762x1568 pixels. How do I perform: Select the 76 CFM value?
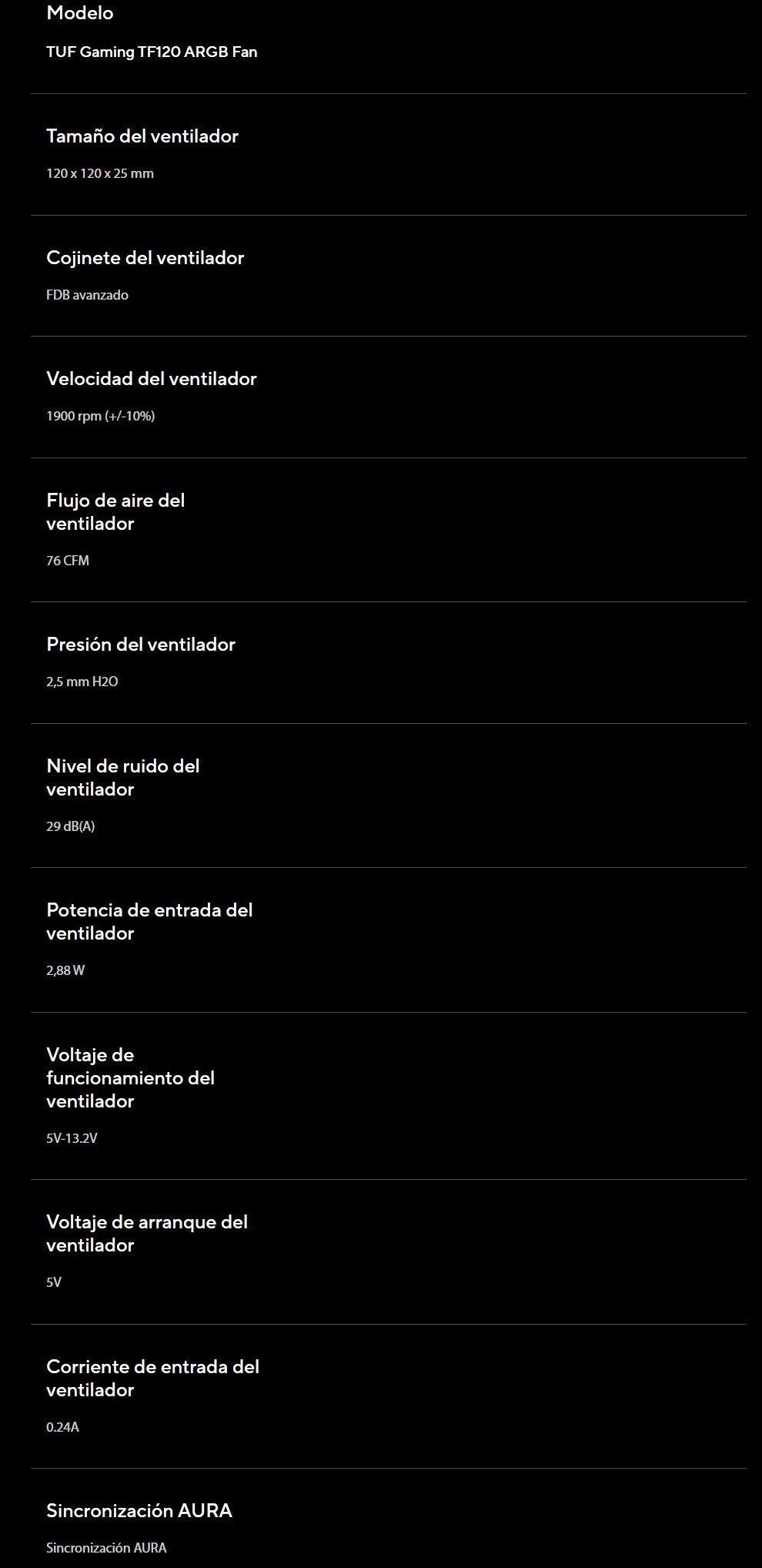tap(68, 561)
